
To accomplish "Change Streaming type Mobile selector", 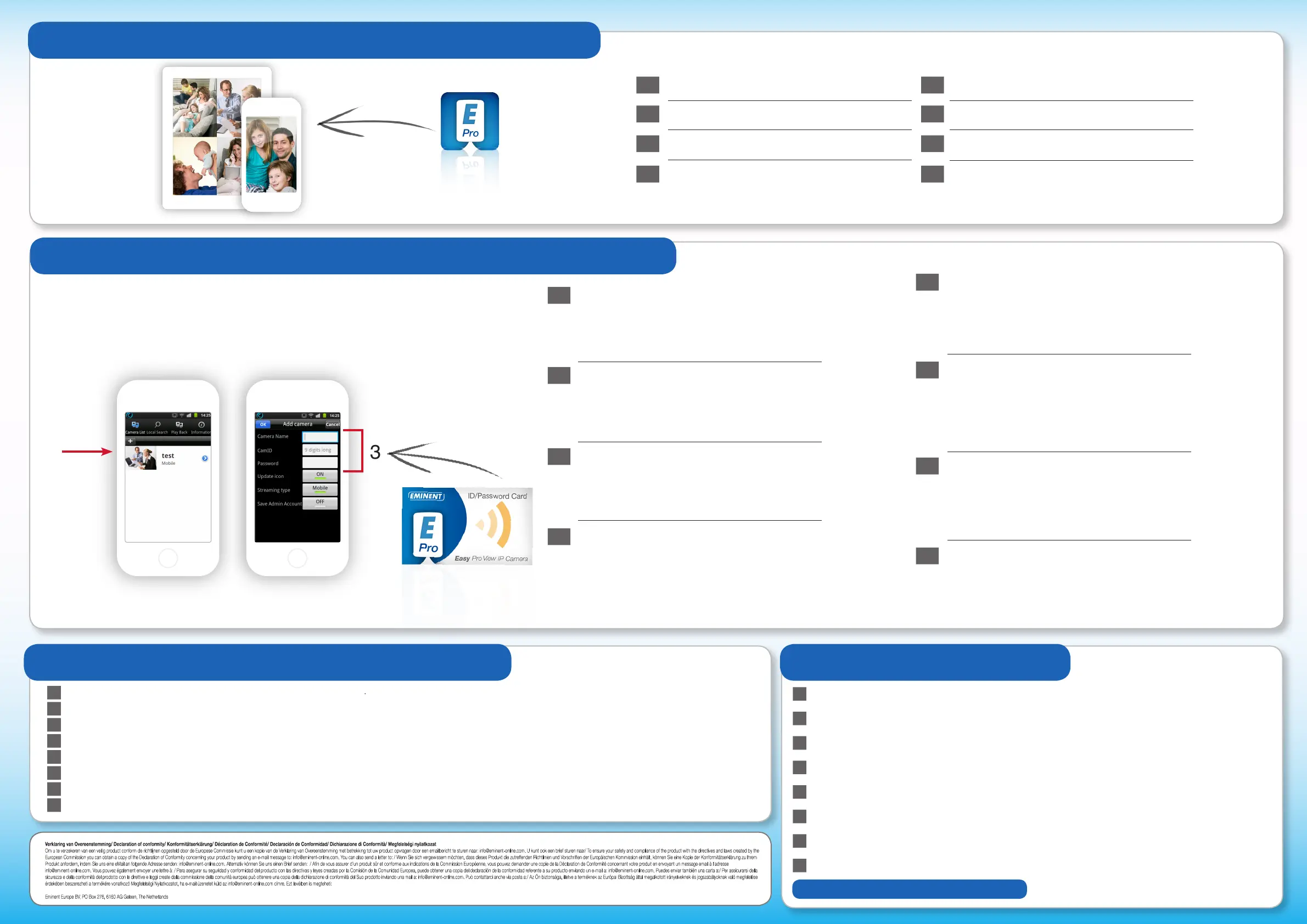I will pos(320,489).
